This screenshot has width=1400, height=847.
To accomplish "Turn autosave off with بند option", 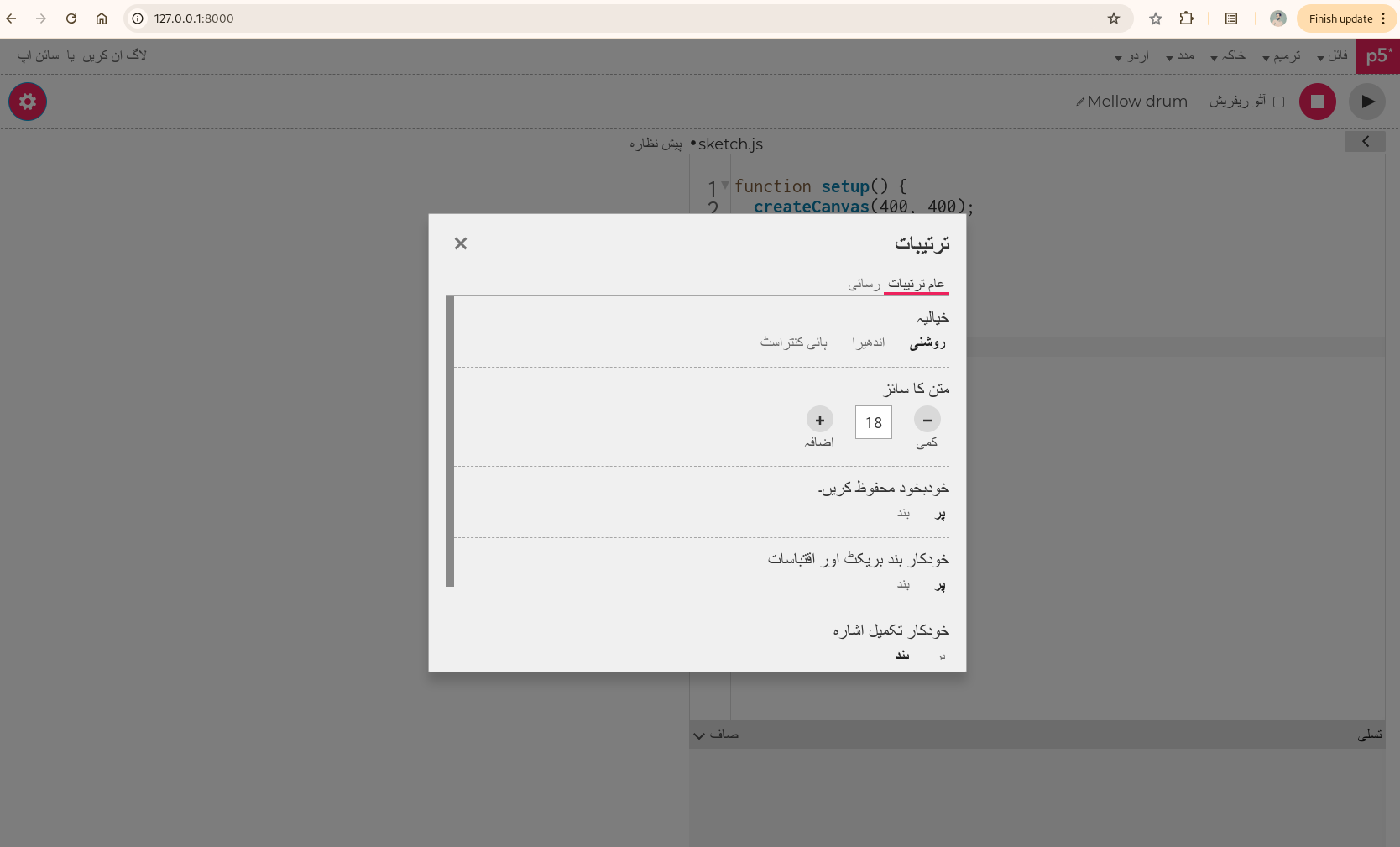I will click(903, 513).
